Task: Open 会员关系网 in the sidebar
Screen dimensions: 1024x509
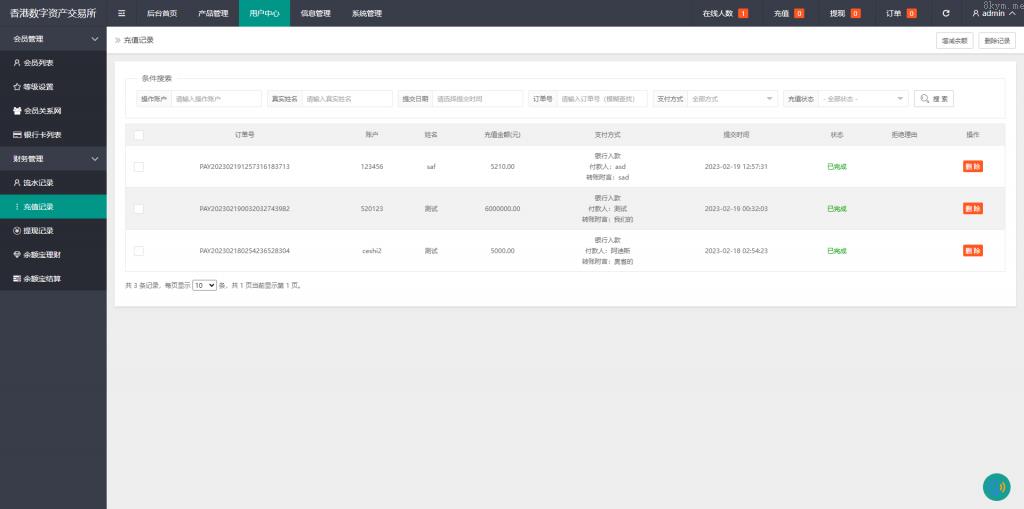Action: [x=42, y=111]
